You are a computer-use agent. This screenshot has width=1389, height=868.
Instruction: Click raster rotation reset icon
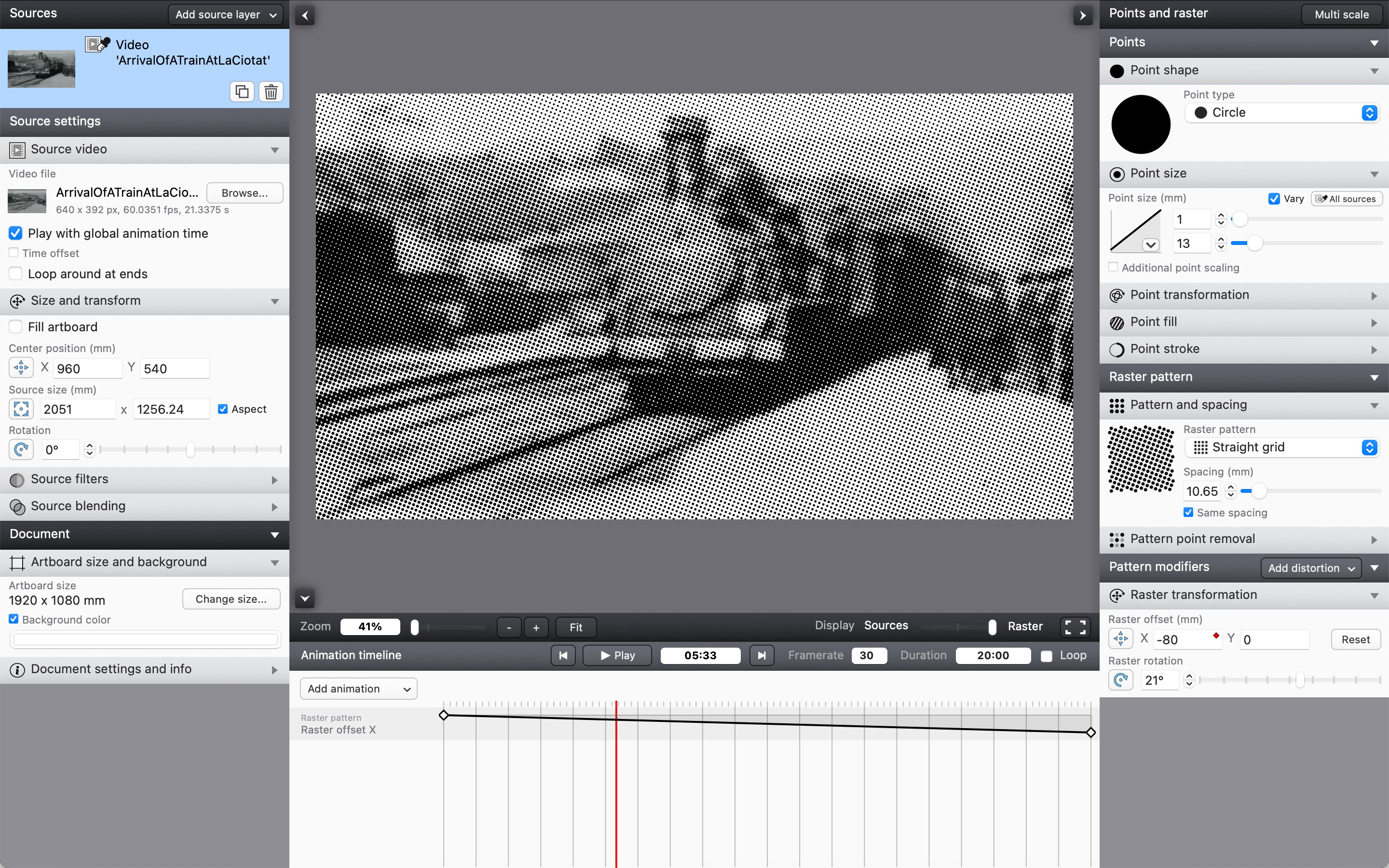click(1120, 680)
